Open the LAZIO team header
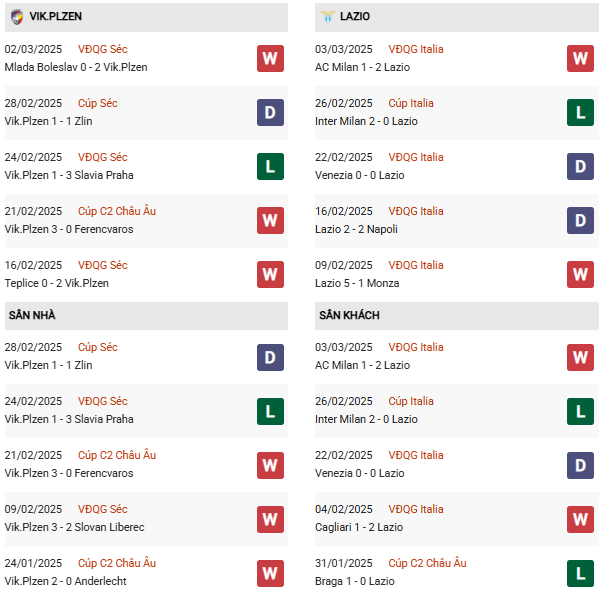The height and width of the screenshot is (593, 600). (357, 17)
